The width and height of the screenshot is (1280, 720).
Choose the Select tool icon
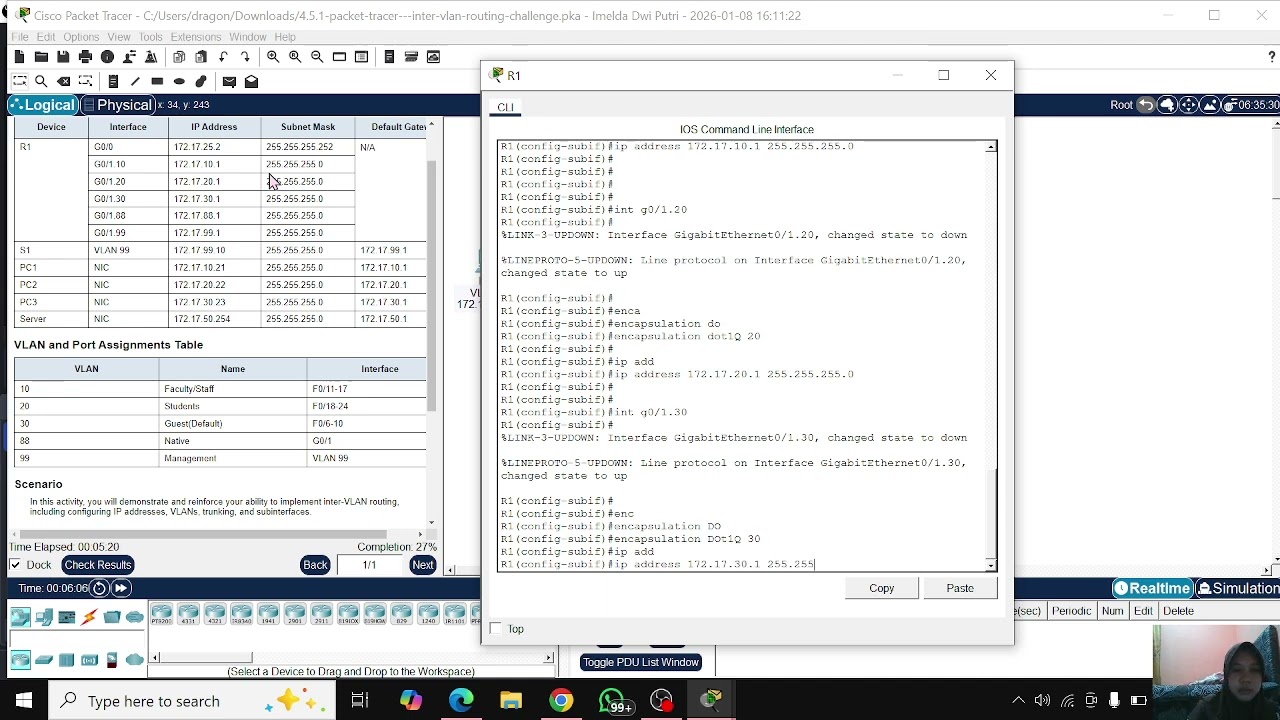[x=19, y=81]
